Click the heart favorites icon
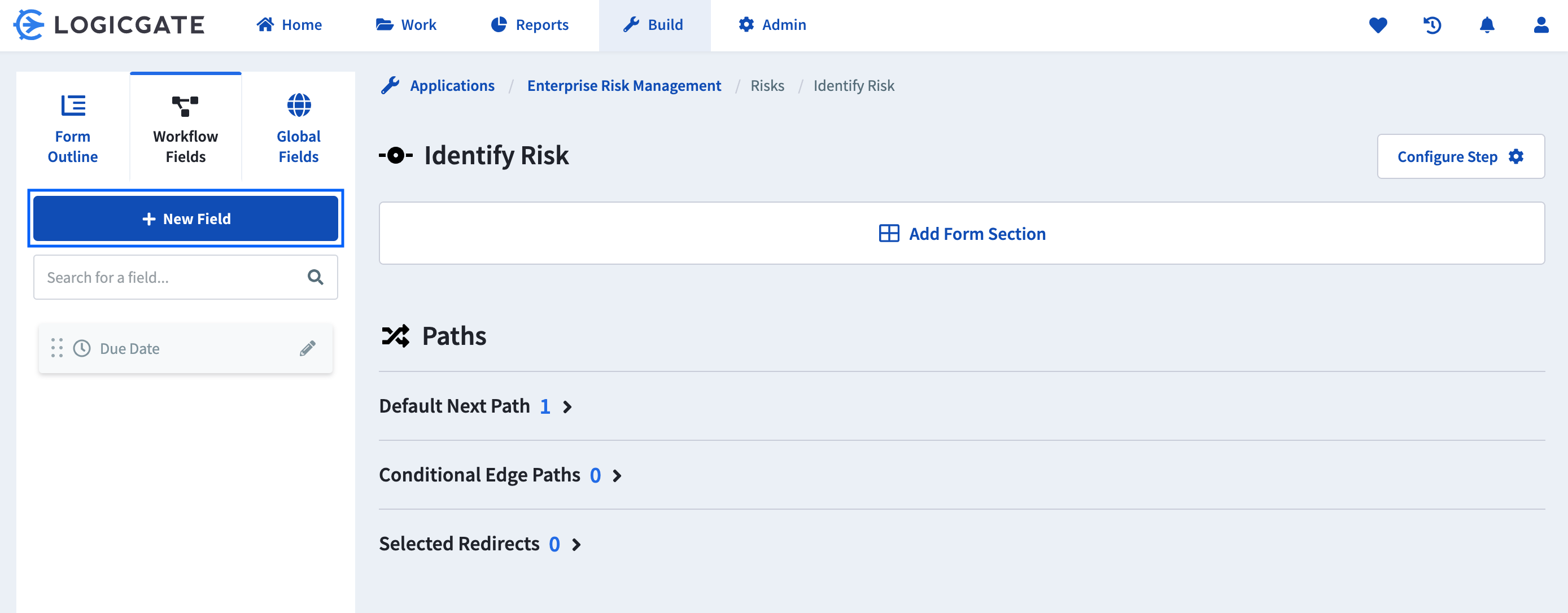The height and width of the screenshot is (613, 1568). [x=1378, y=25]
